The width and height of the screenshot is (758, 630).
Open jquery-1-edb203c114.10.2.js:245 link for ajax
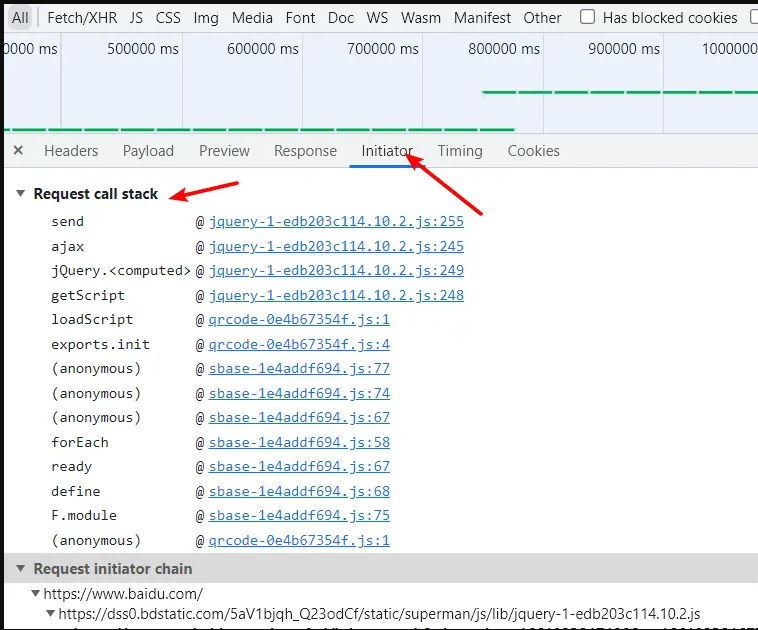click(x=336, y=247)
